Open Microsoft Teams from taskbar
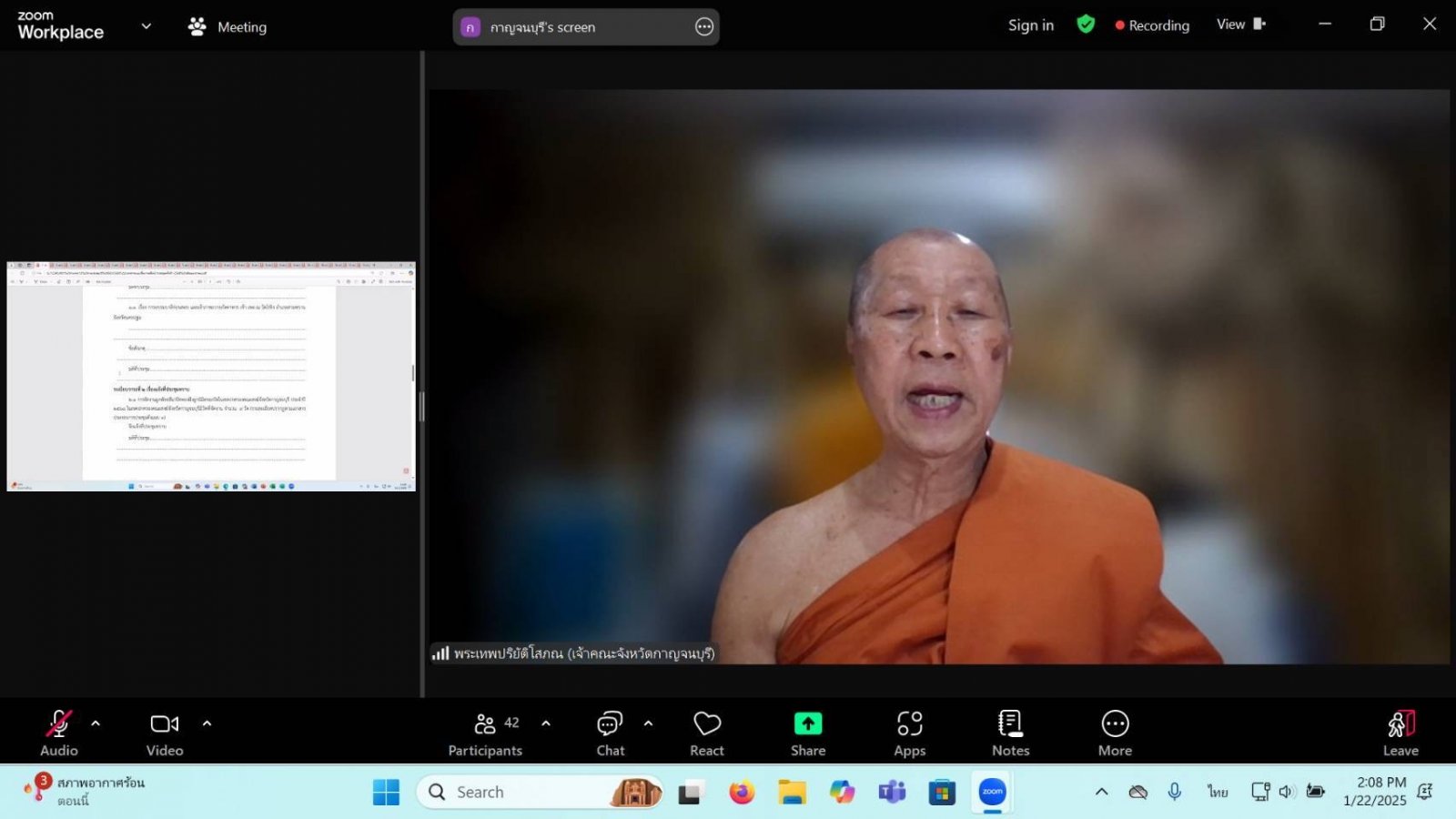 pyautogui.click(x=892, y=793)
